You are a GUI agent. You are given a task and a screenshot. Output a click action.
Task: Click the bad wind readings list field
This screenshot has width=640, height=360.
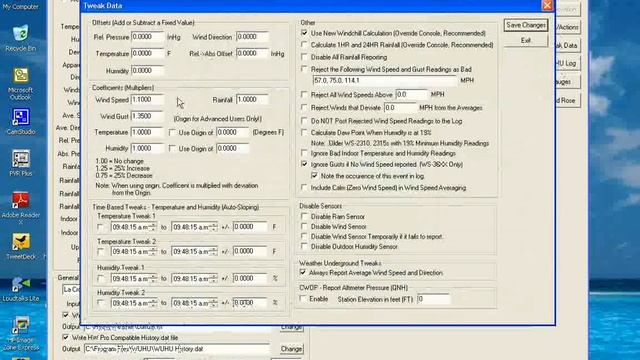pyautogui.click(x=384, y=80)
